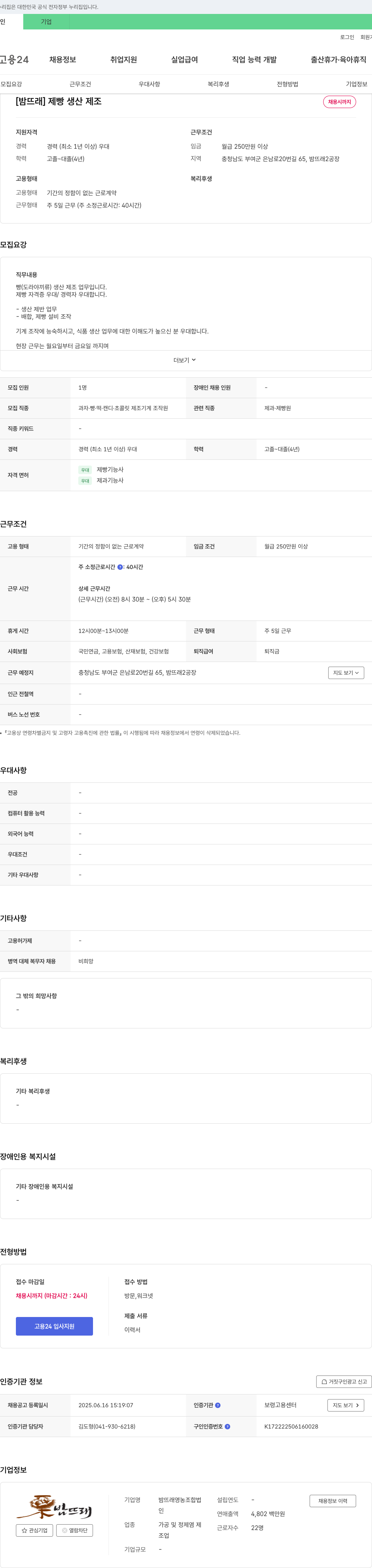Click break time 12시00분~13시00분

103,631
